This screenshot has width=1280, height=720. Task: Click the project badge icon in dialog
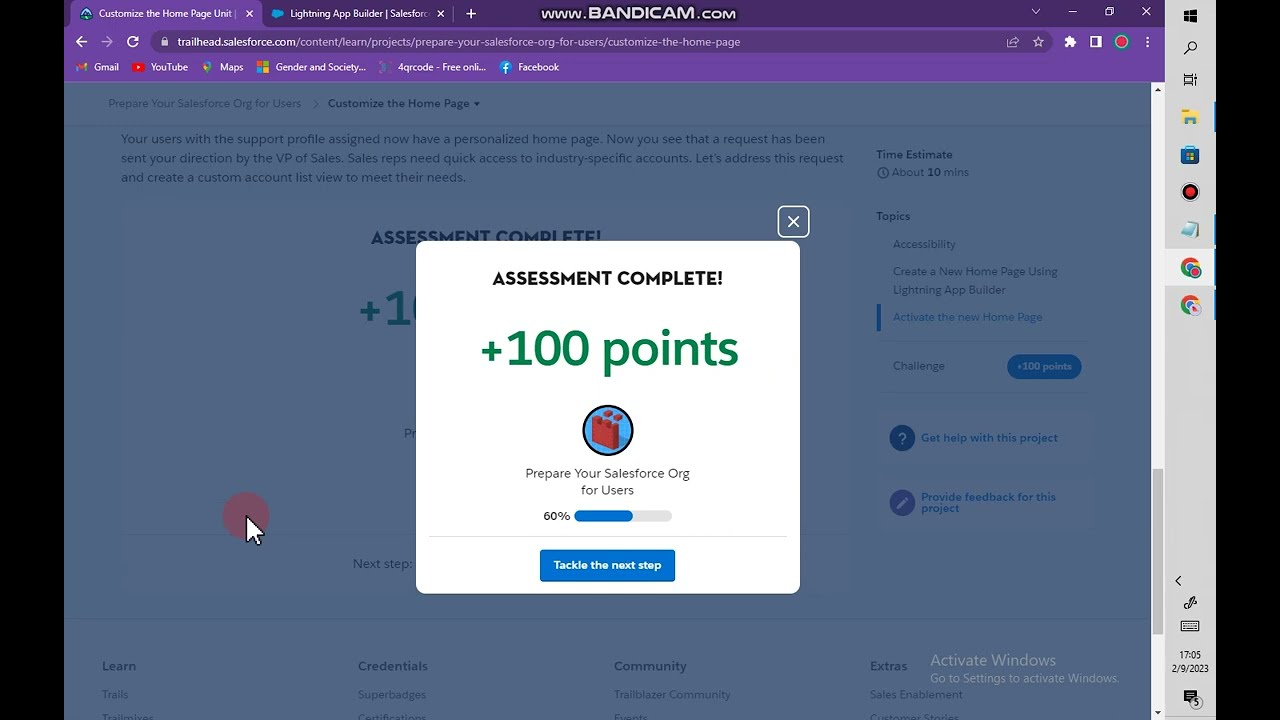pyautogui.click(x=608, y=430)
